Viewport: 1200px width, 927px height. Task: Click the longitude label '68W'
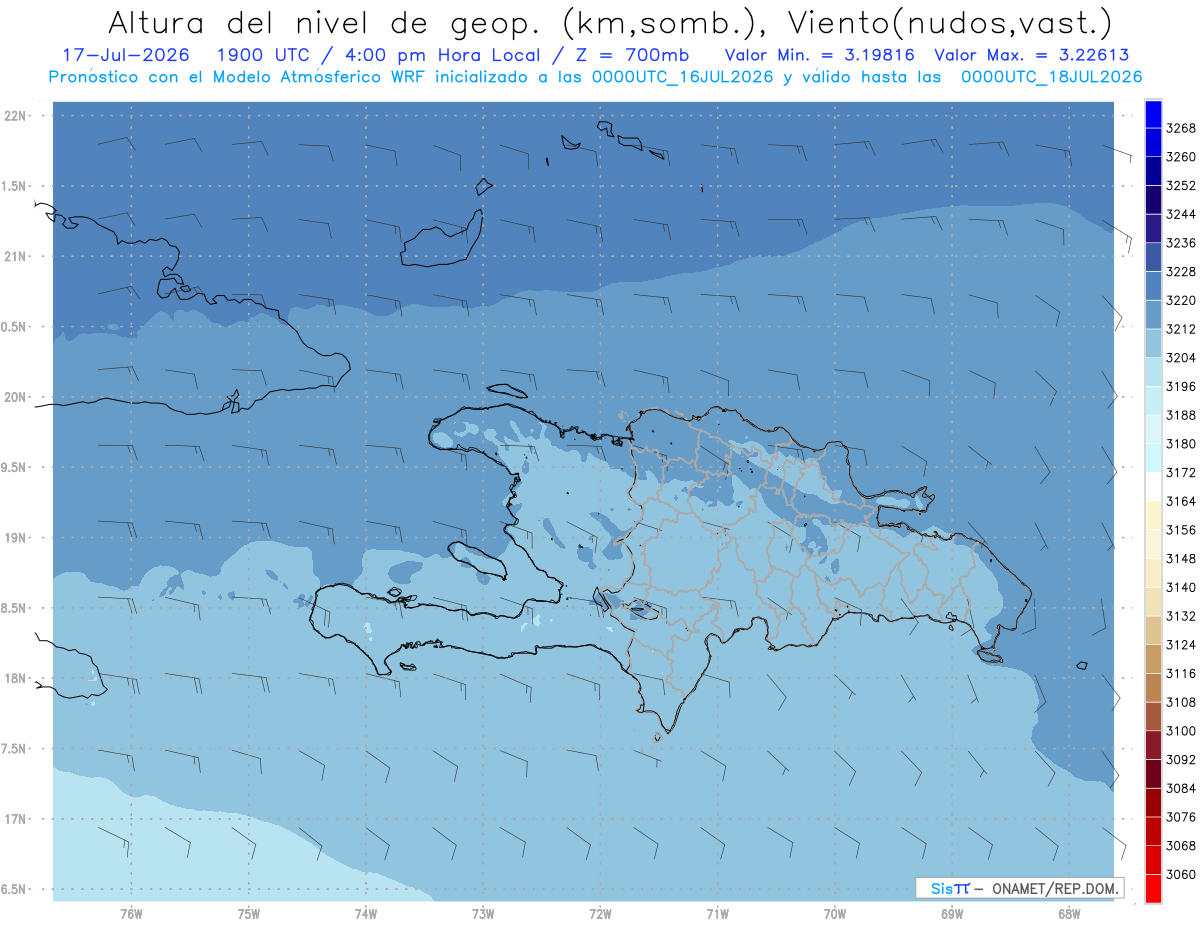pyautogui.click(x=1069, y=913)
